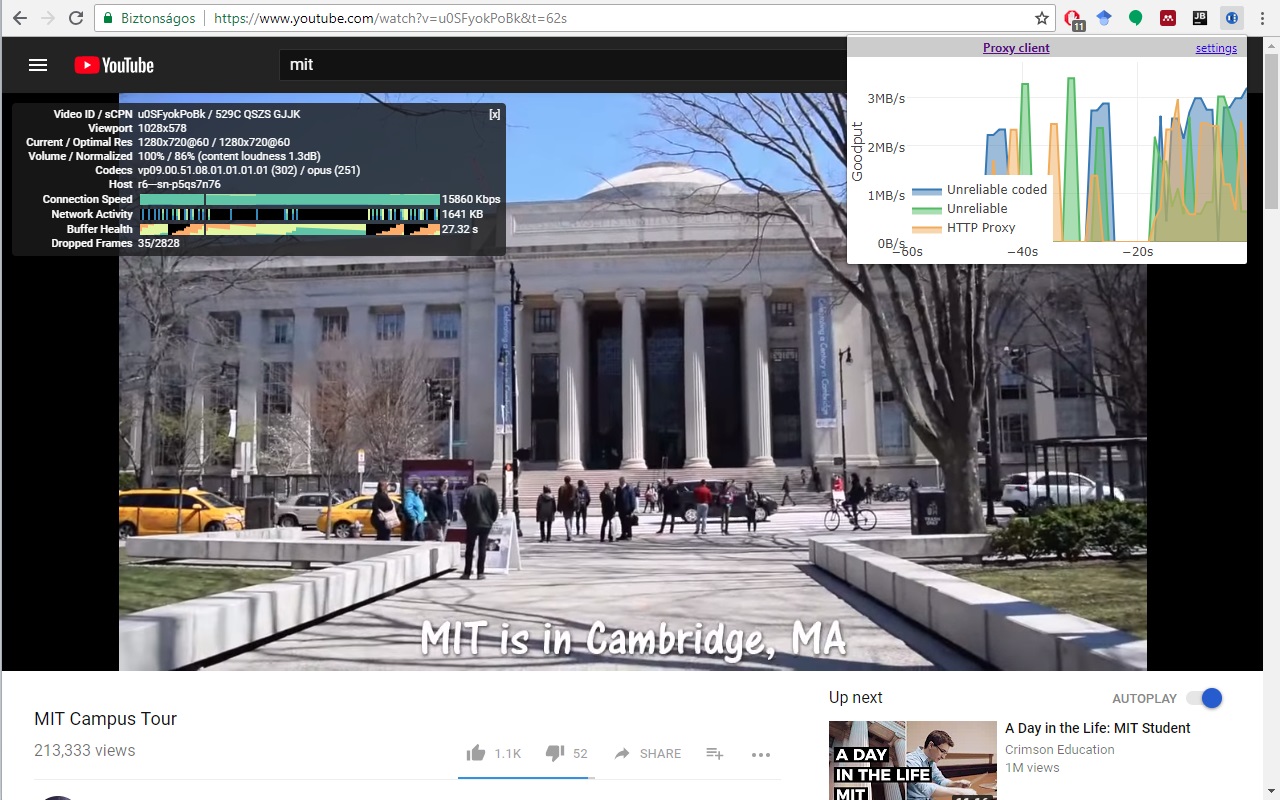Dislike the video with thumbs down
The image size is (1280, 800).
click(x=554, y=753)
